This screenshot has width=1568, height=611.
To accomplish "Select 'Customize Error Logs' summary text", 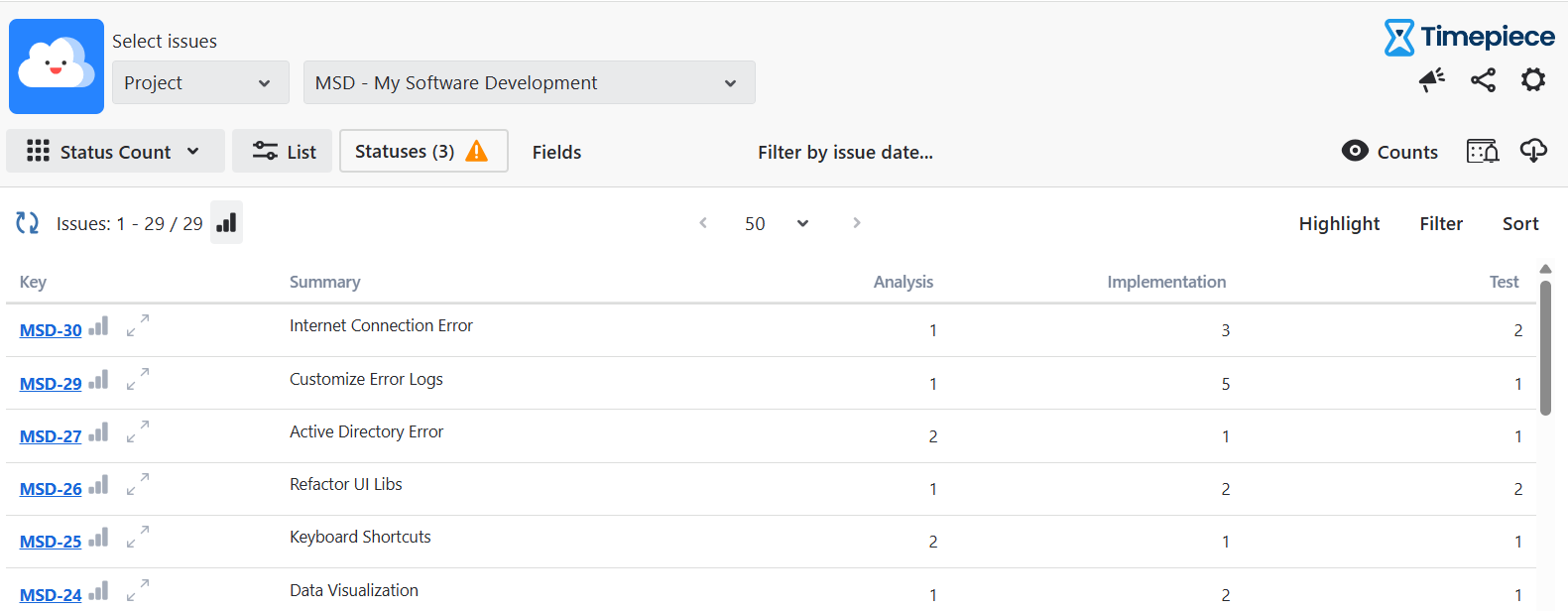I will pyautogui.click(x=366, y=379).
